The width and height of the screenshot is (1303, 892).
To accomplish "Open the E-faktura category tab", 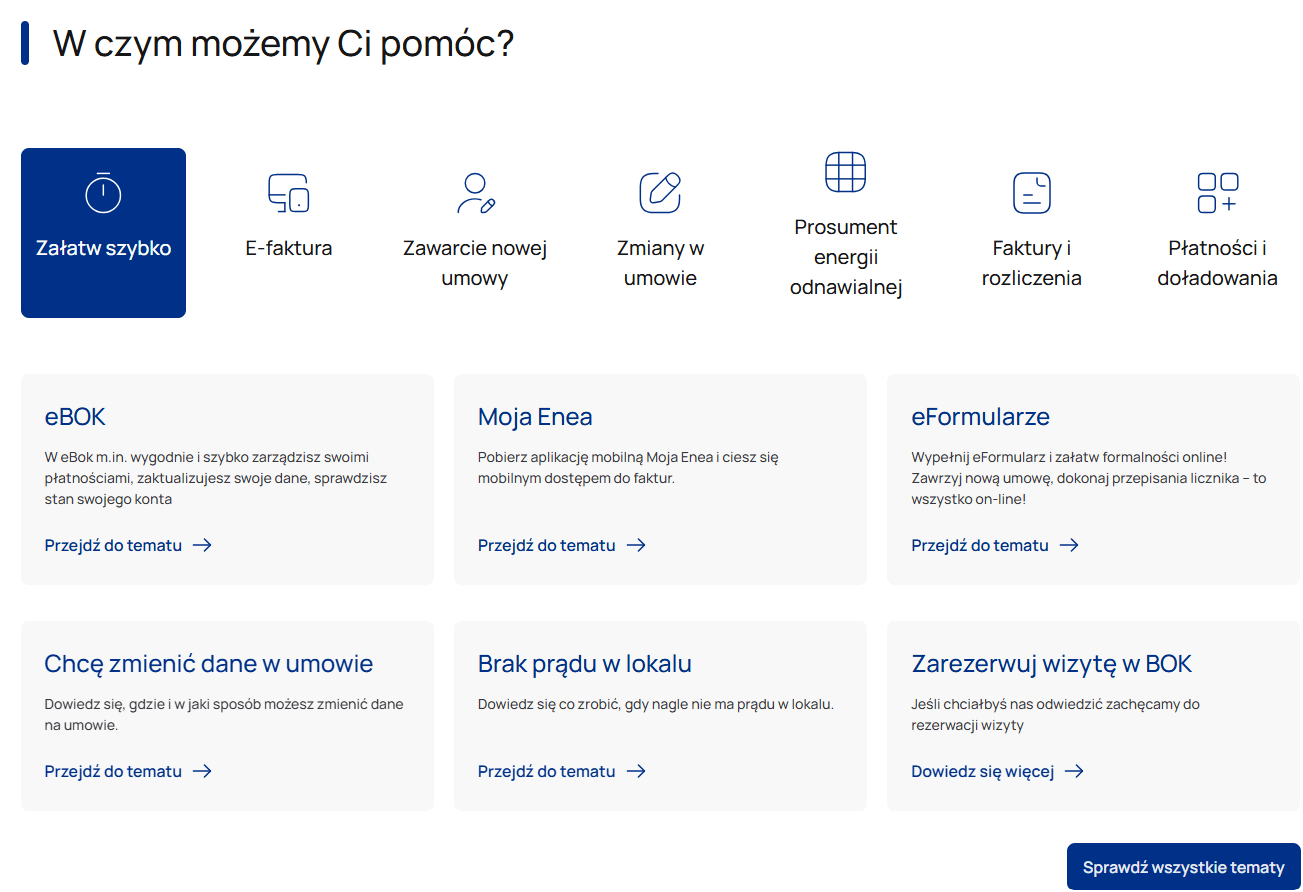I will pos(289,247).
